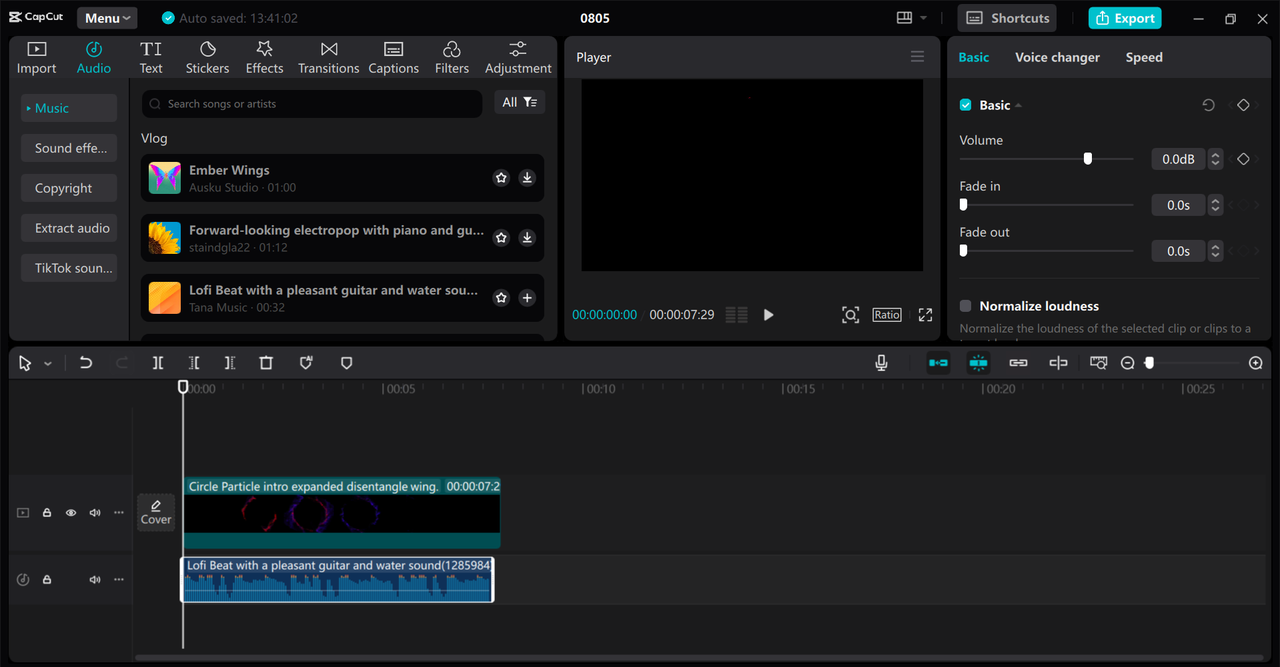
Task: Add Lofi Beat track to timeline
Action: (527, 298)
